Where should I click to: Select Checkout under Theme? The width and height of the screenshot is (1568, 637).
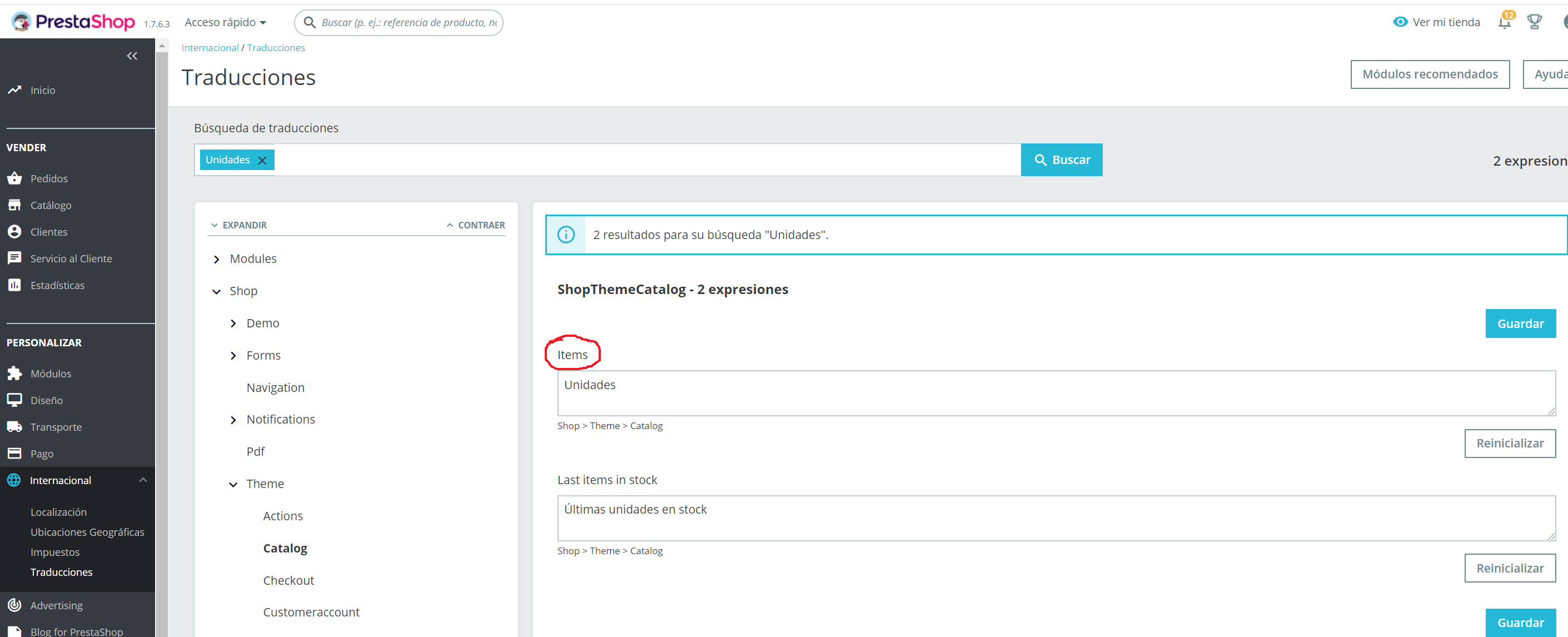coord(288,581)
